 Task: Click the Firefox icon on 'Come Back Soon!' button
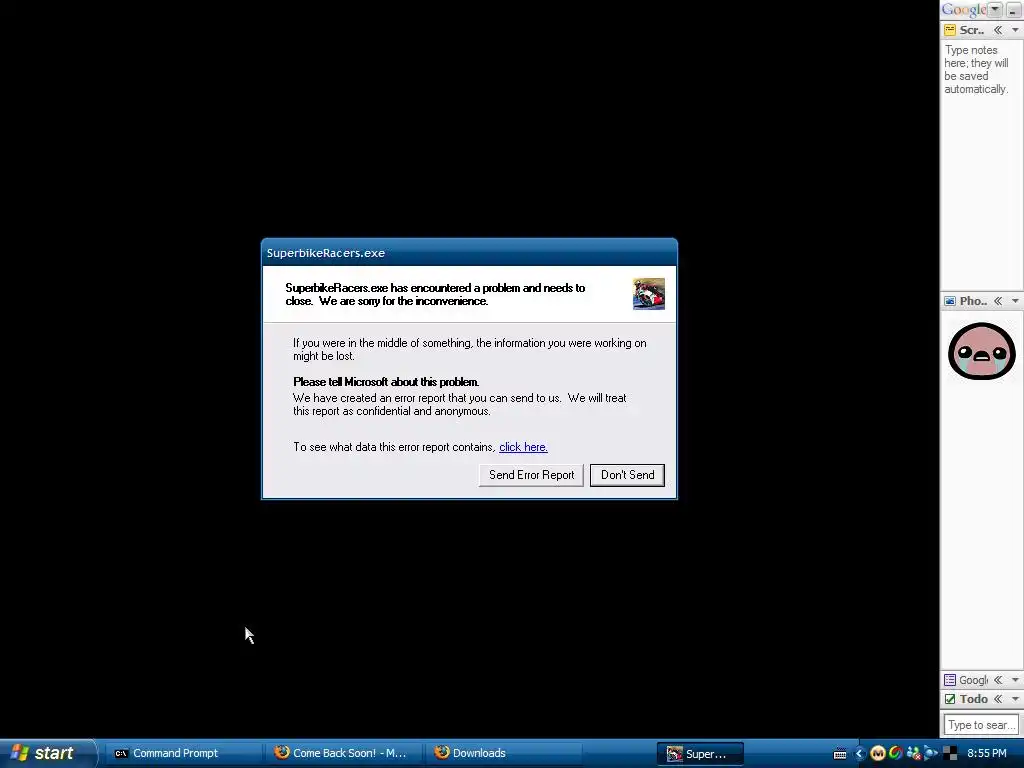coord(281,752)
